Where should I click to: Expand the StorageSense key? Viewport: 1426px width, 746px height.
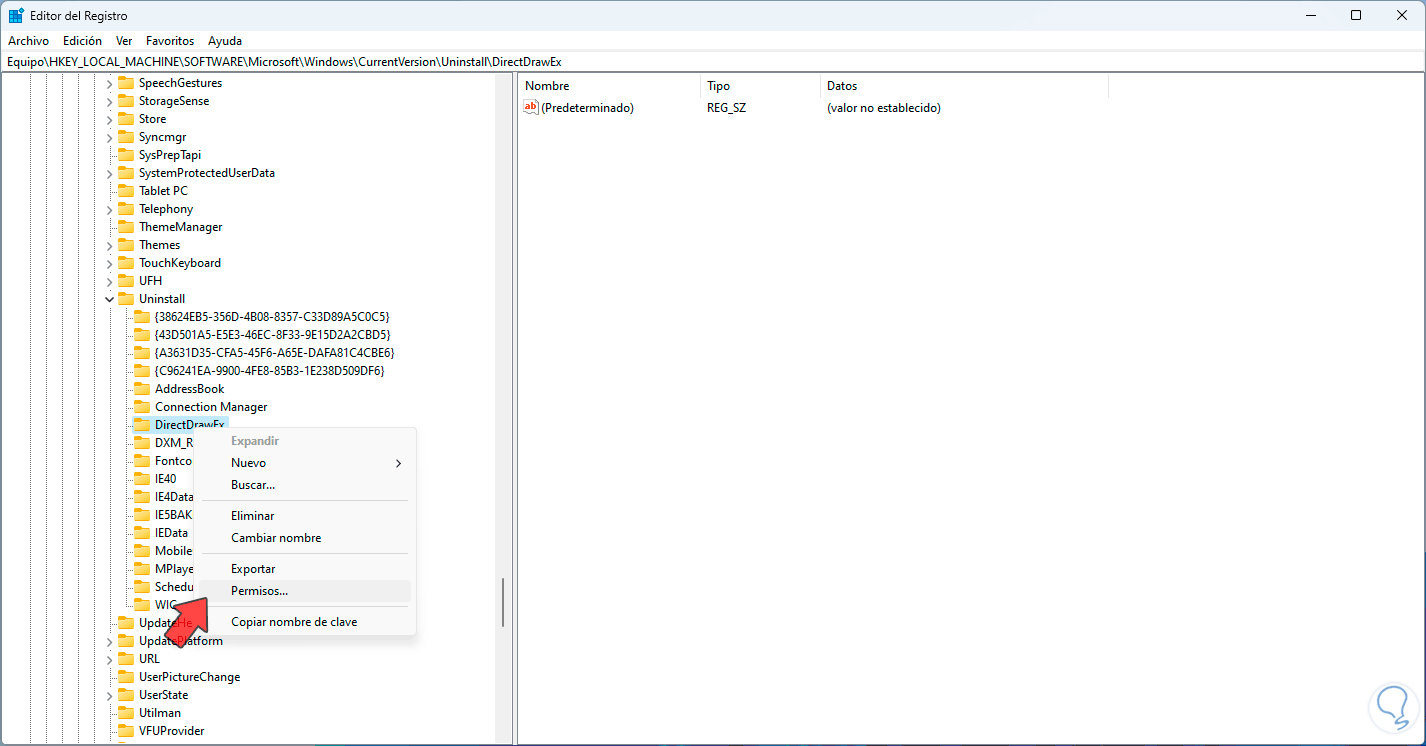(109, 101)
